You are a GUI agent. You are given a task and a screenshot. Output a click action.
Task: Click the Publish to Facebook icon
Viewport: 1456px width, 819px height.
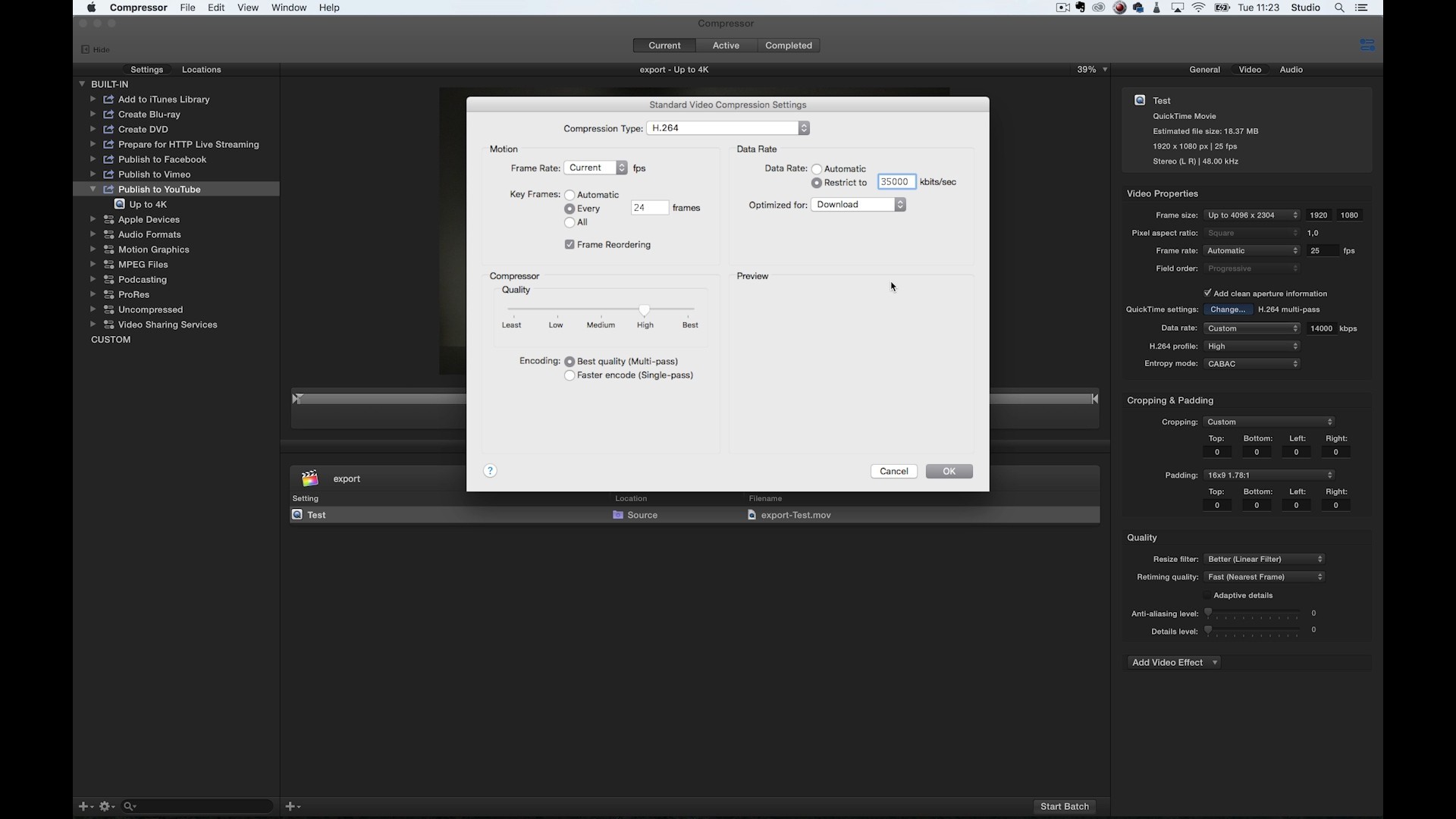[108, 159]
